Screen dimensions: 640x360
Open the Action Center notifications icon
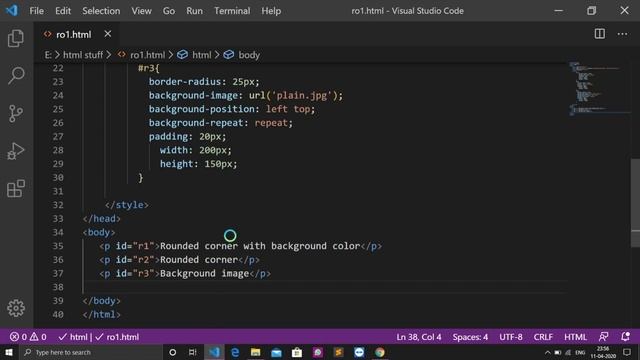click(627, 352)
